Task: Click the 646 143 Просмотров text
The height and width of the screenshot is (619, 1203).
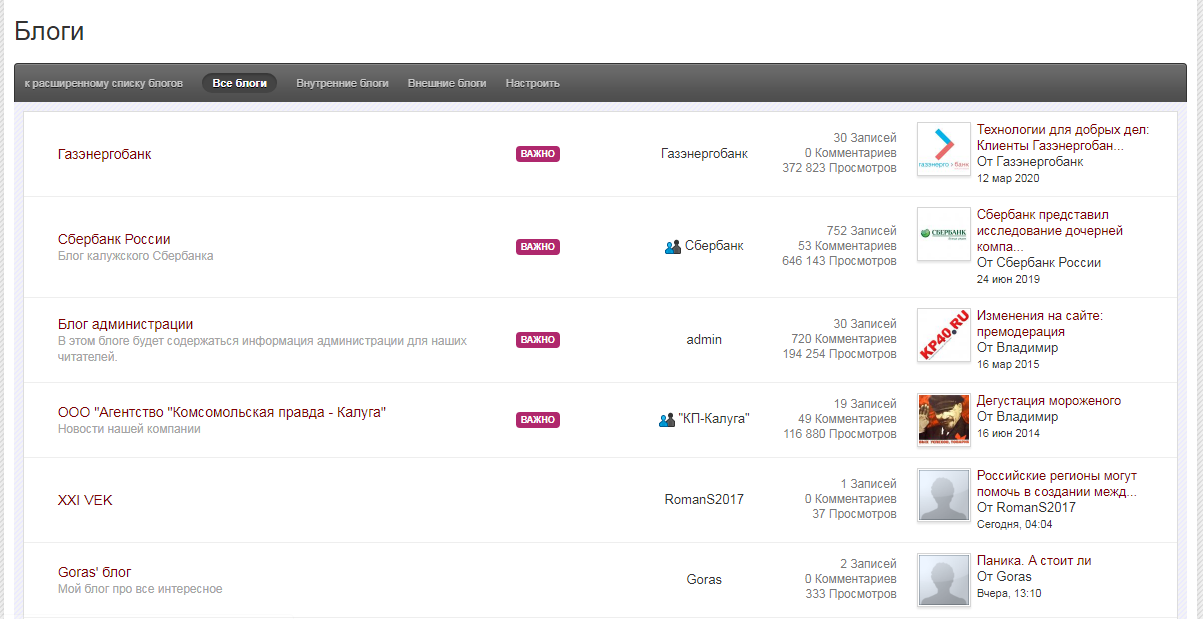Action: [839, 261]
